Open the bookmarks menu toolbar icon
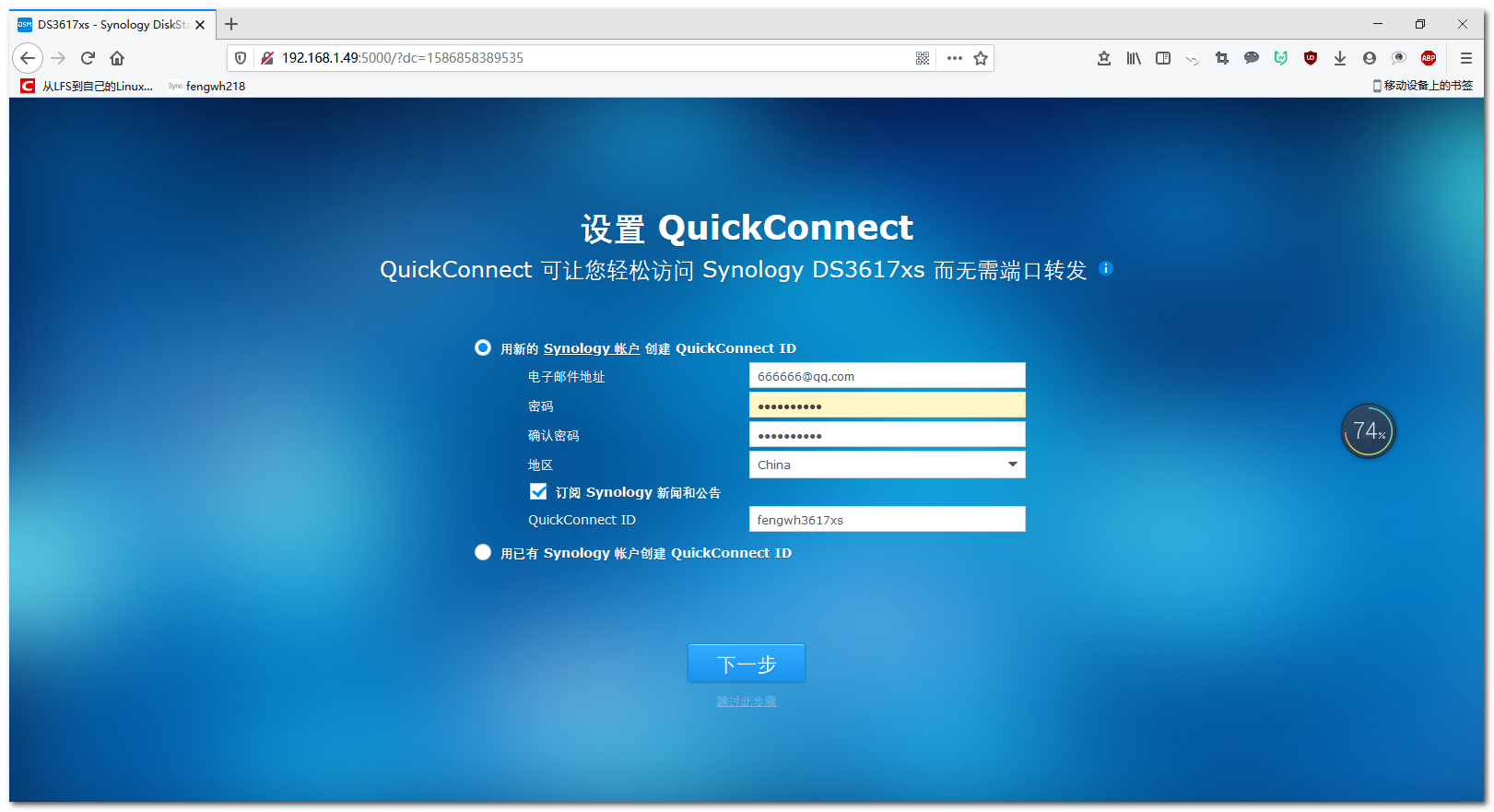This screenshot has width=1494, height=812. 1104,58
